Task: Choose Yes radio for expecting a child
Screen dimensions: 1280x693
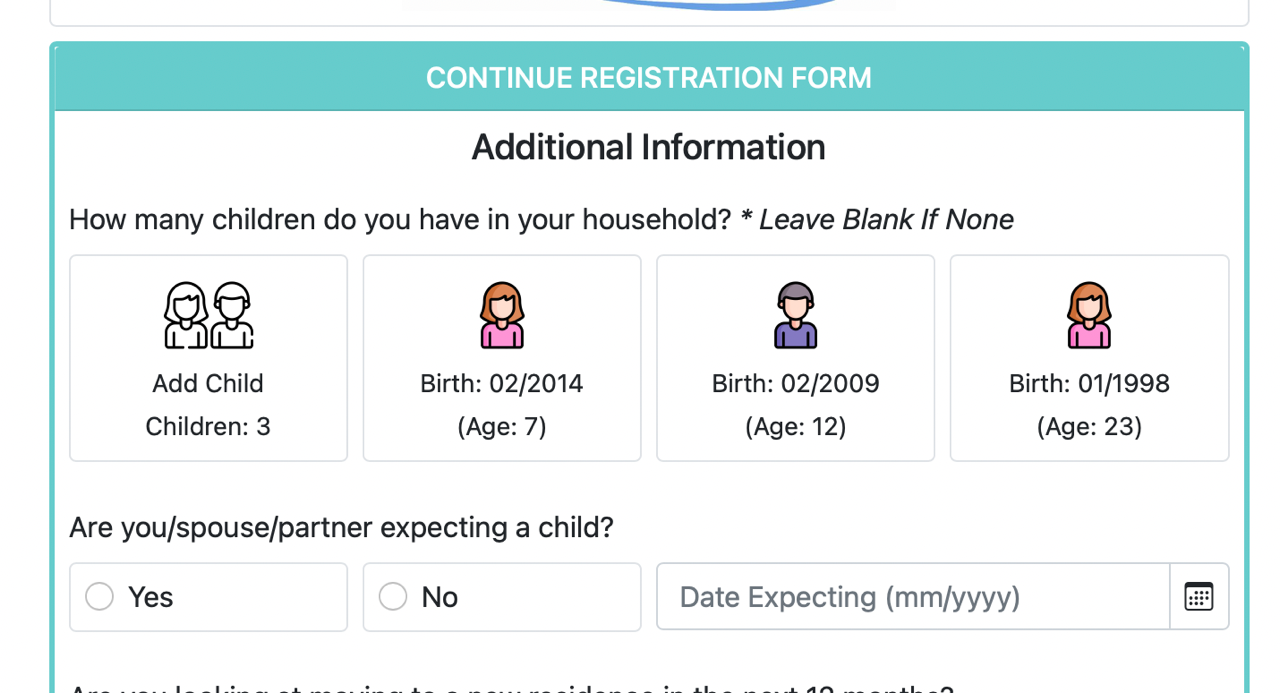Action: [99, 597]
